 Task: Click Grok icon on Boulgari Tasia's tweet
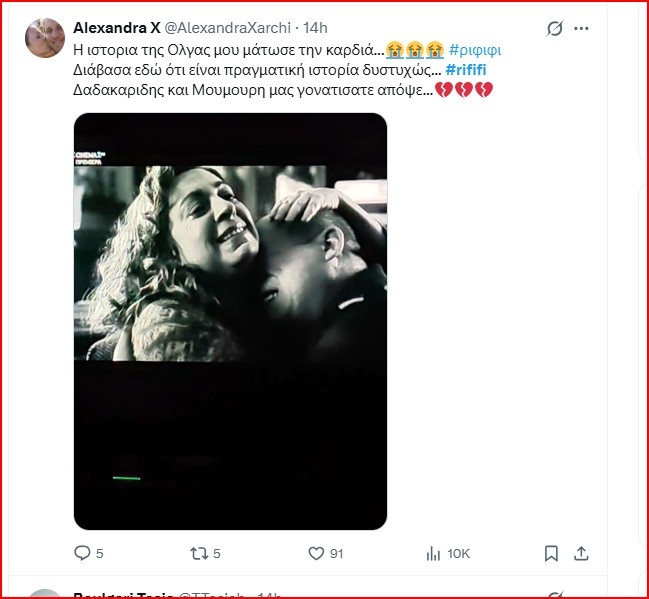click(555, 596)
